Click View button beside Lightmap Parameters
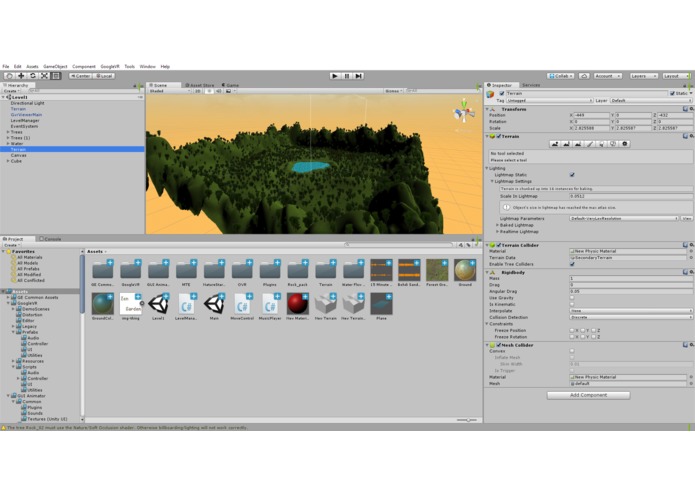 687,218
